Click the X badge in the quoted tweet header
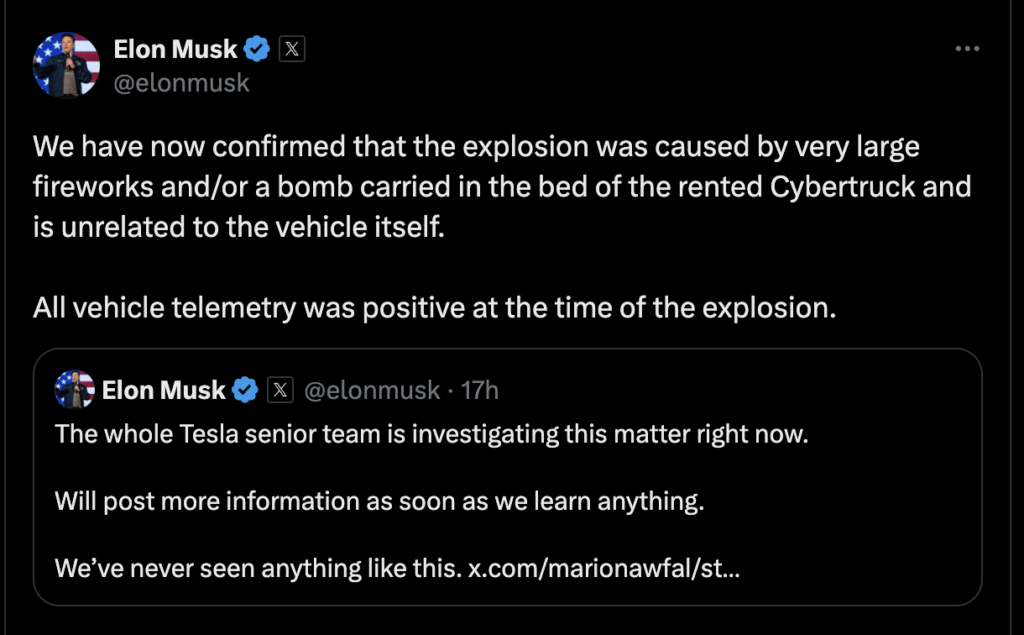 (x=278, y=390)
